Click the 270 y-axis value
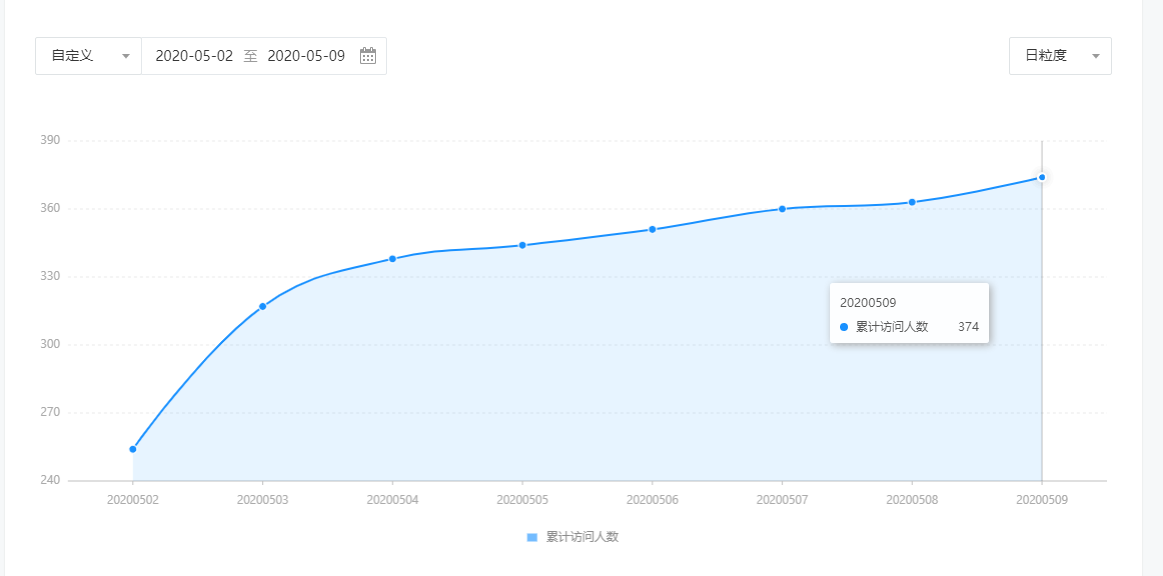Viewport: 1163px width, 576px height. (50, 413)
